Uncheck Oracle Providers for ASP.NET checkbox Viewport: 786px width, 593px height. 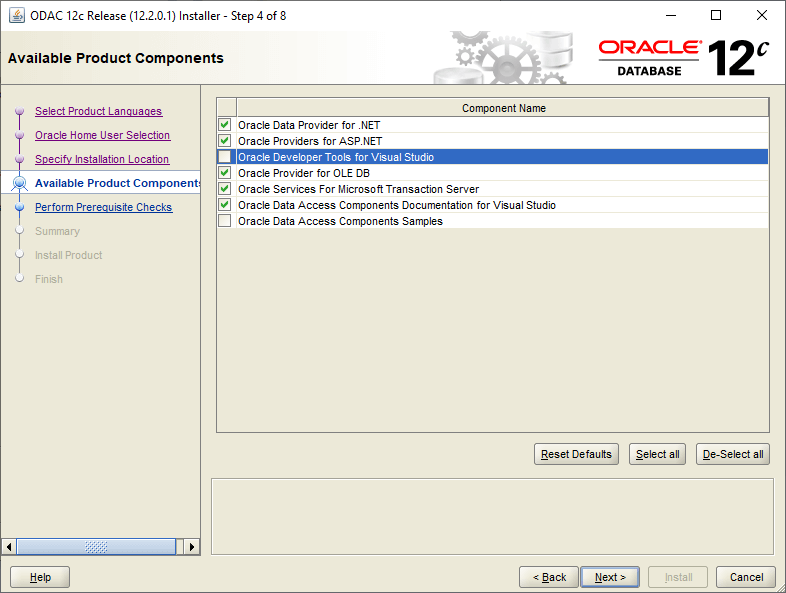(225, 140)
